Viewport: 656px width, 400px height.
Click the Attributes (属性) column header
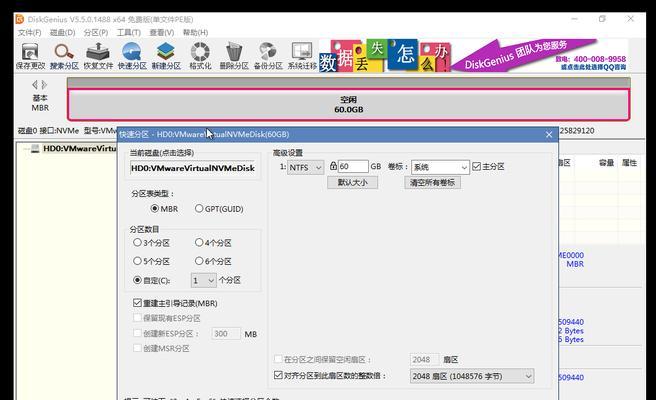629,163
